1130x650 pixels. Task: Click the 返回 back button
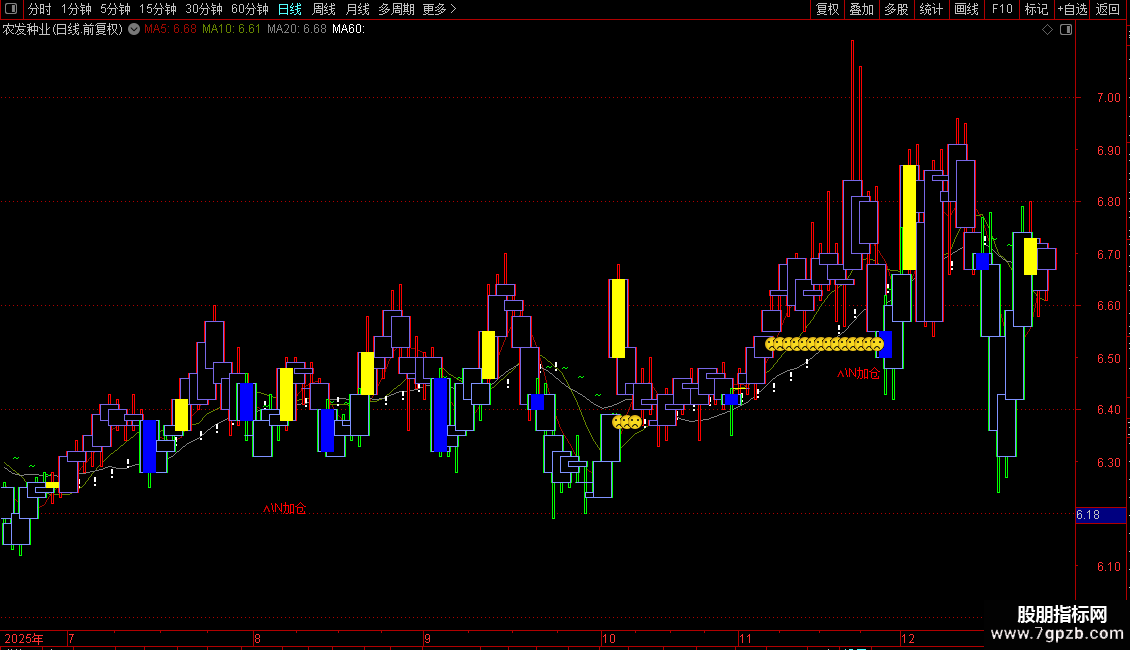[x=1108, y=9]
